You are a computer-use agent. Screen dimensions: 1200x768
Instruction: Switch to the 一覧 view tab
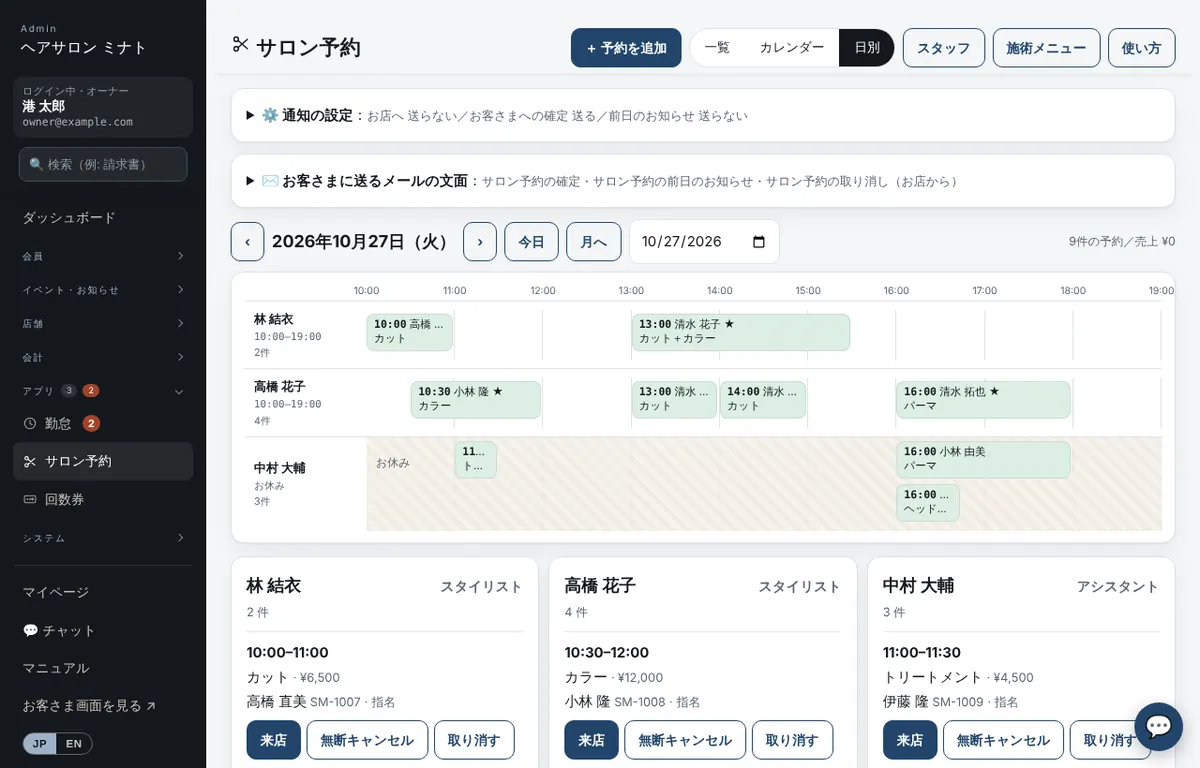click(x=717, y=47)
